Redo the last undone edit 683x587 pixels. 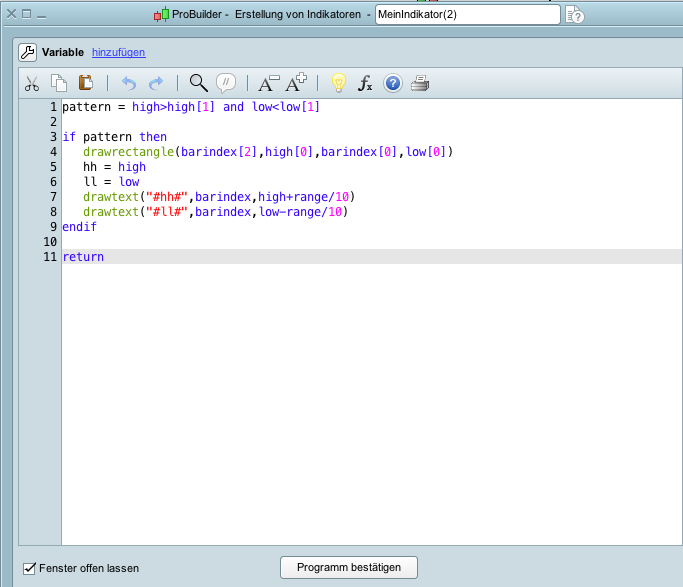pyautogui.click(x=156, y=84)
